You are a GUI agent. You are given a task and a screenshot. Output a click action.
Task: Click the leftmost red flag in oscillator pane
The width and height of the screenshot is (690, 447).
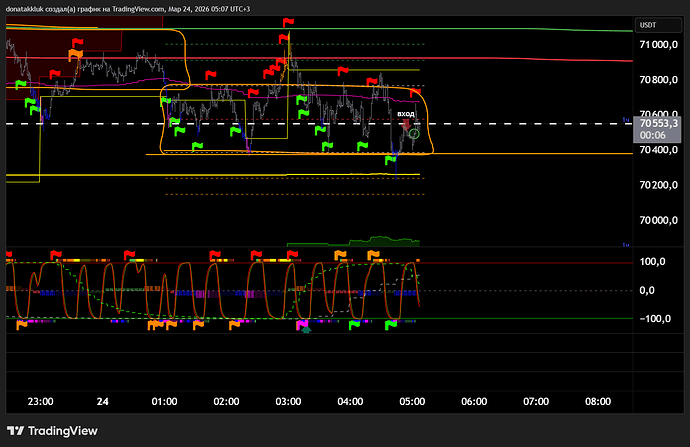[x=9, y=256]
